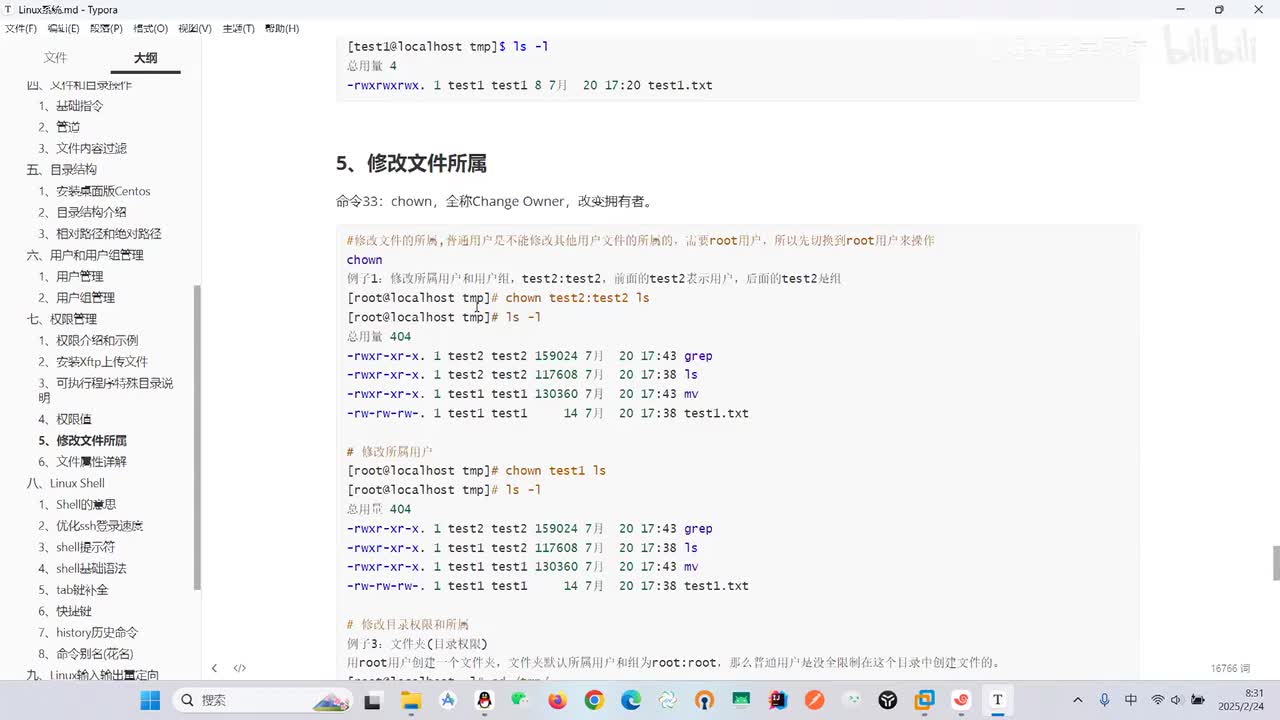
Task: Open WeChat from the taskbar
Action: click(521, 701)
